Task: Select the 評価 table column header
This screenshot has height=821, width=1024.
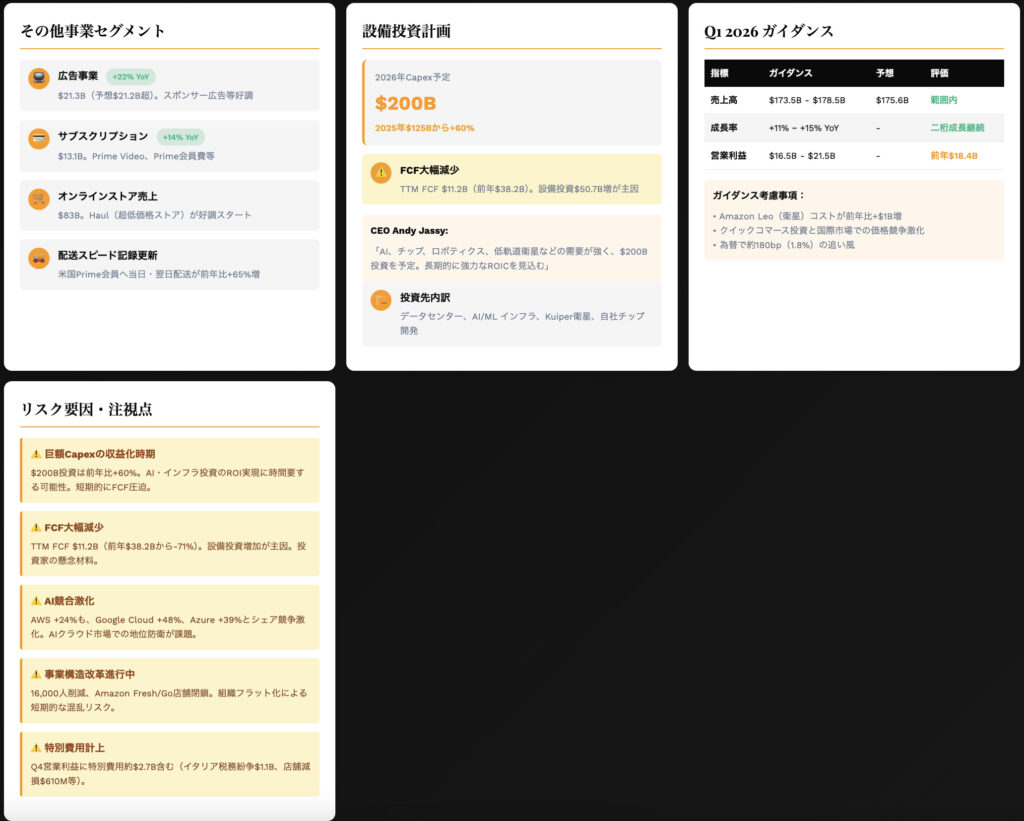Action: click(939, 73)
